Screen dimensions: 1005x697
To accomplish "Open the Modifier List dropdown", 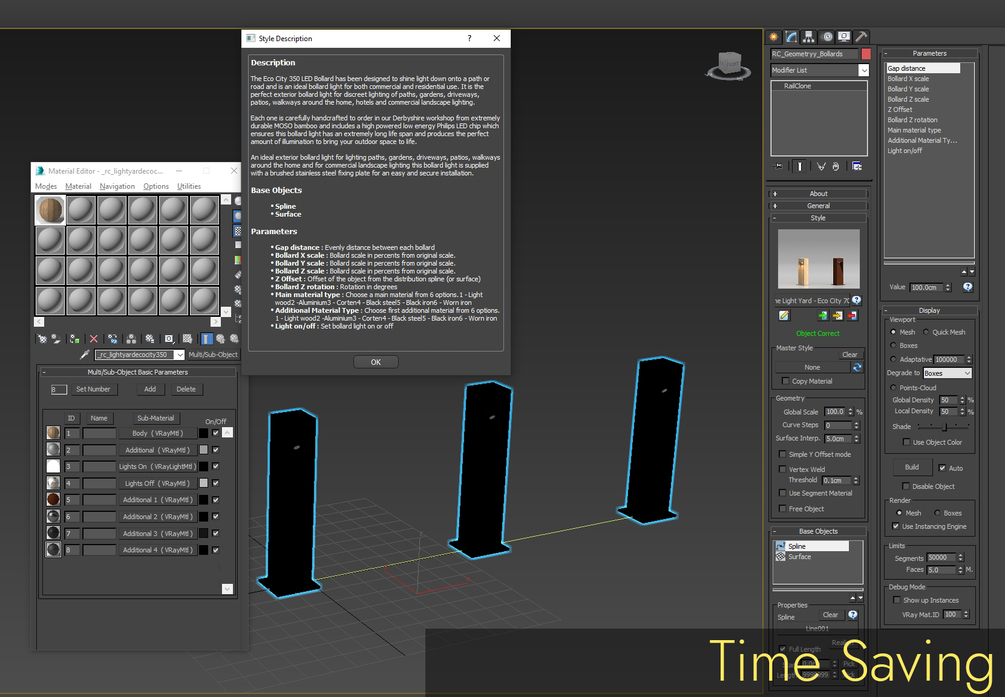I will point(864,71).
